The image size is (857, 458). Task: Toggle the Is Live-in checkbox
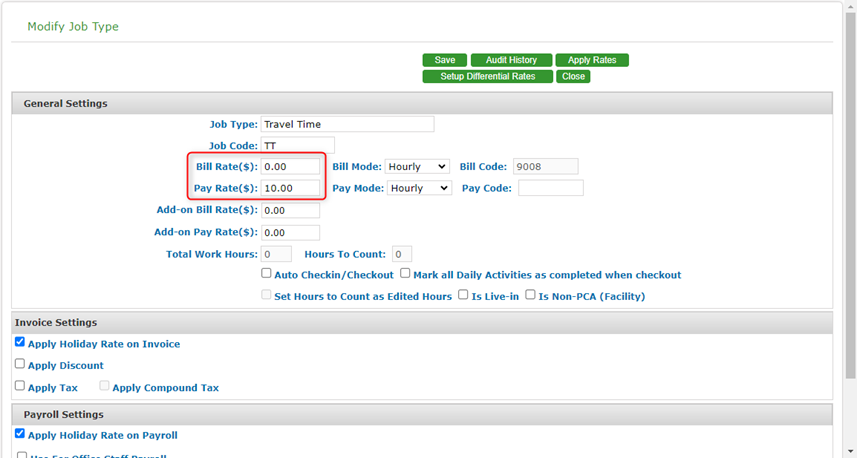coord(463,295)
